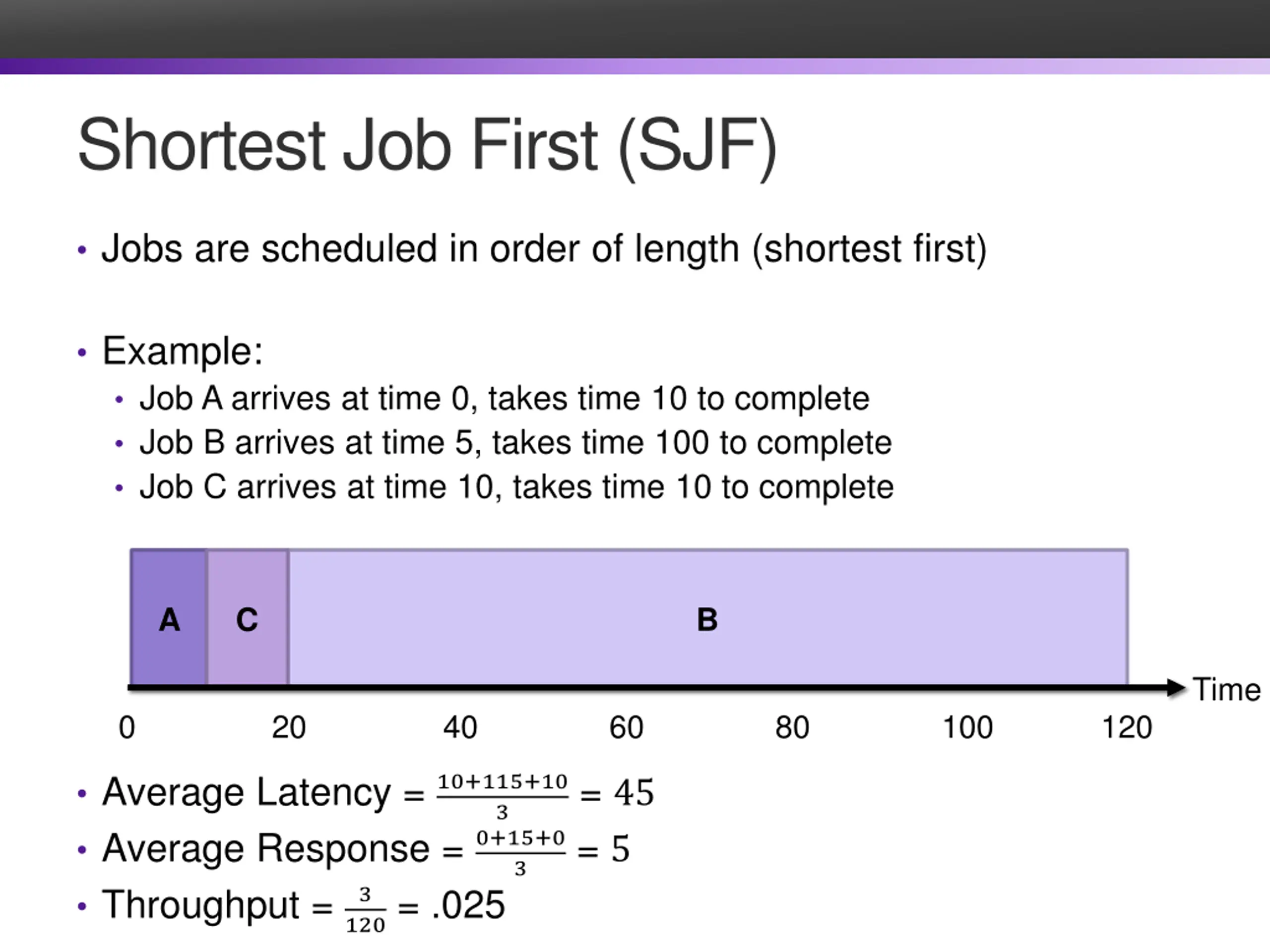The width and height of the screenshot is (1270, 952).
Task: Click the 40 mark on the time axis
Action: pos(460,727)
